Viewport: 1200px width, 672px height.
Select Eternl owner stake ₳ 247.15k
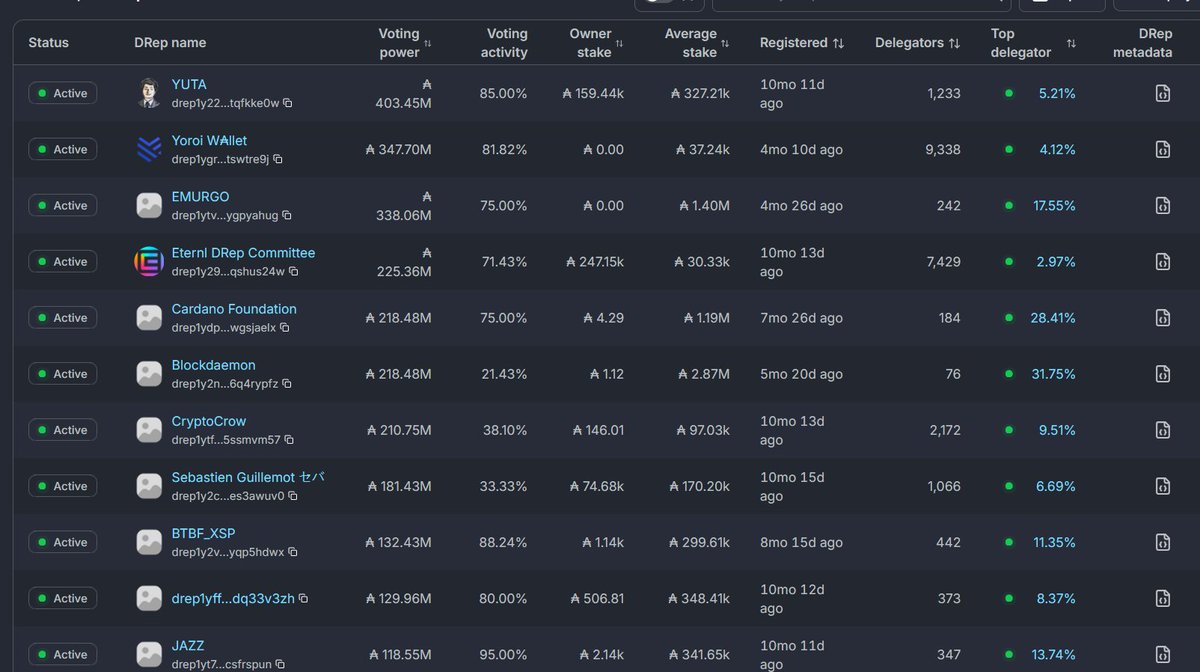click(x=593, y=261)
